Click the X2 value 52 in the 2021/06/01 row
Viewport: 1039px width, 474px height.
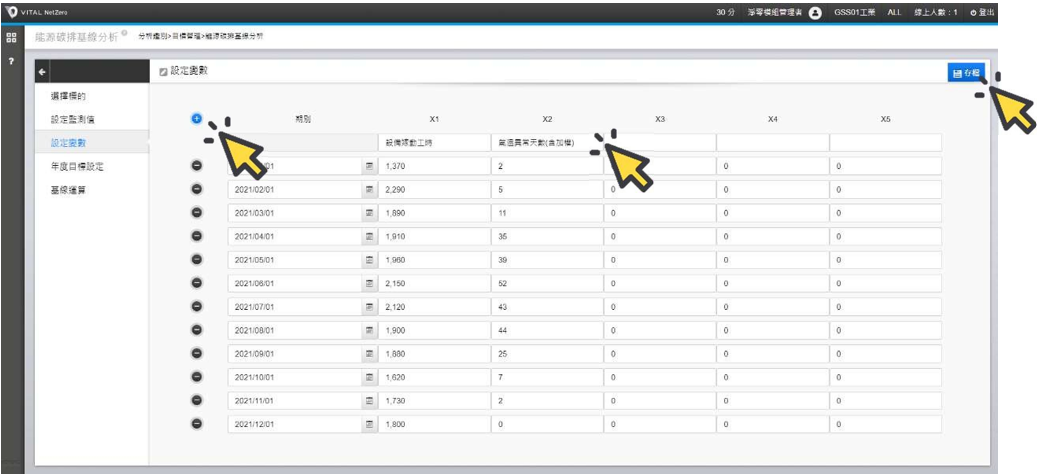pos(546,283)
